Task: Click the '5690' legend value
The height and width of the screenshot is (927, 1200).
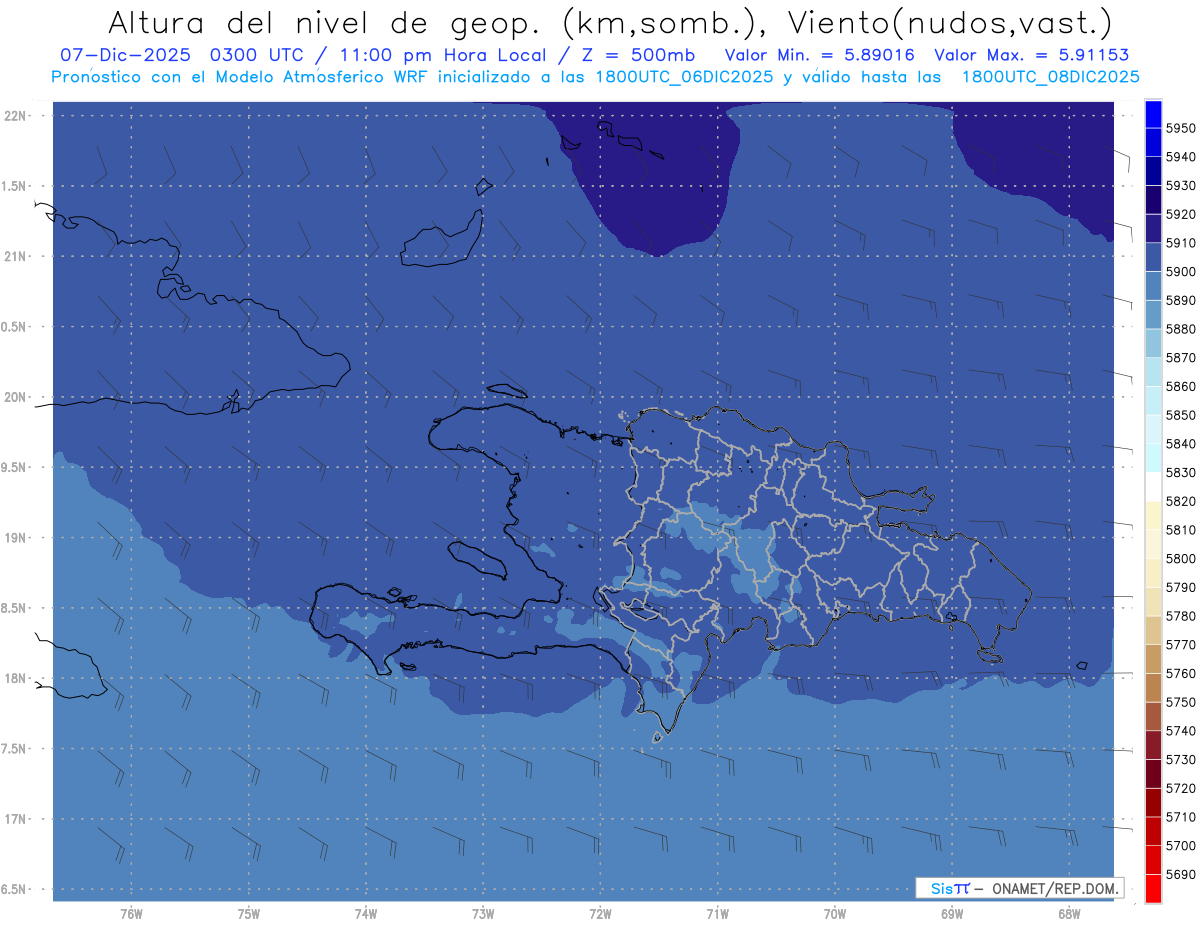Action: point(1180,874)
